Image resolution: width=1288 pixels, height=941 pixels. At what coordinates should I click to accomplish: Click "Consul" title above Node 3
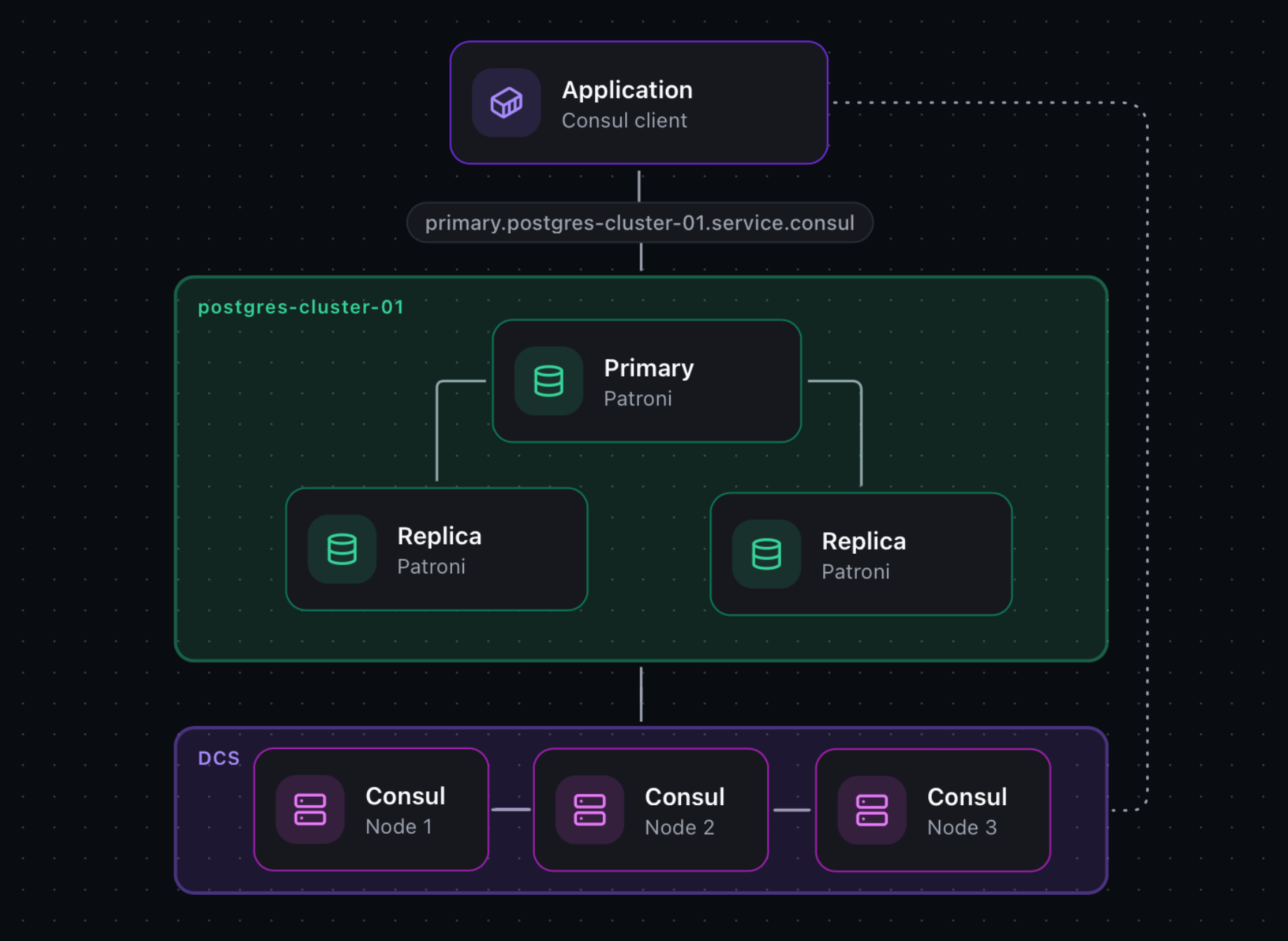967,797
